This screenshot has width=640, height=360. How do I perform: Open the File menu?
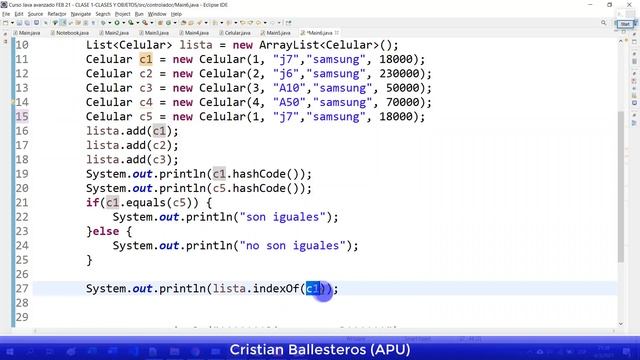[x=6, y=14]
